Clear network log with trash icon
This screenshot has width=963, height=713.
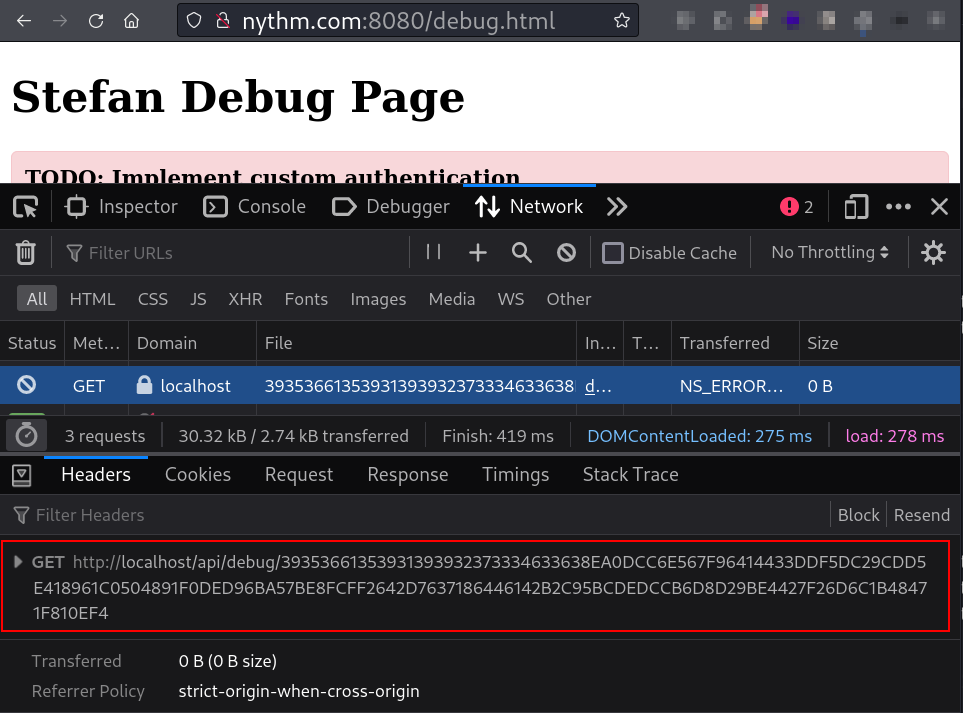(x=25, y=253)
